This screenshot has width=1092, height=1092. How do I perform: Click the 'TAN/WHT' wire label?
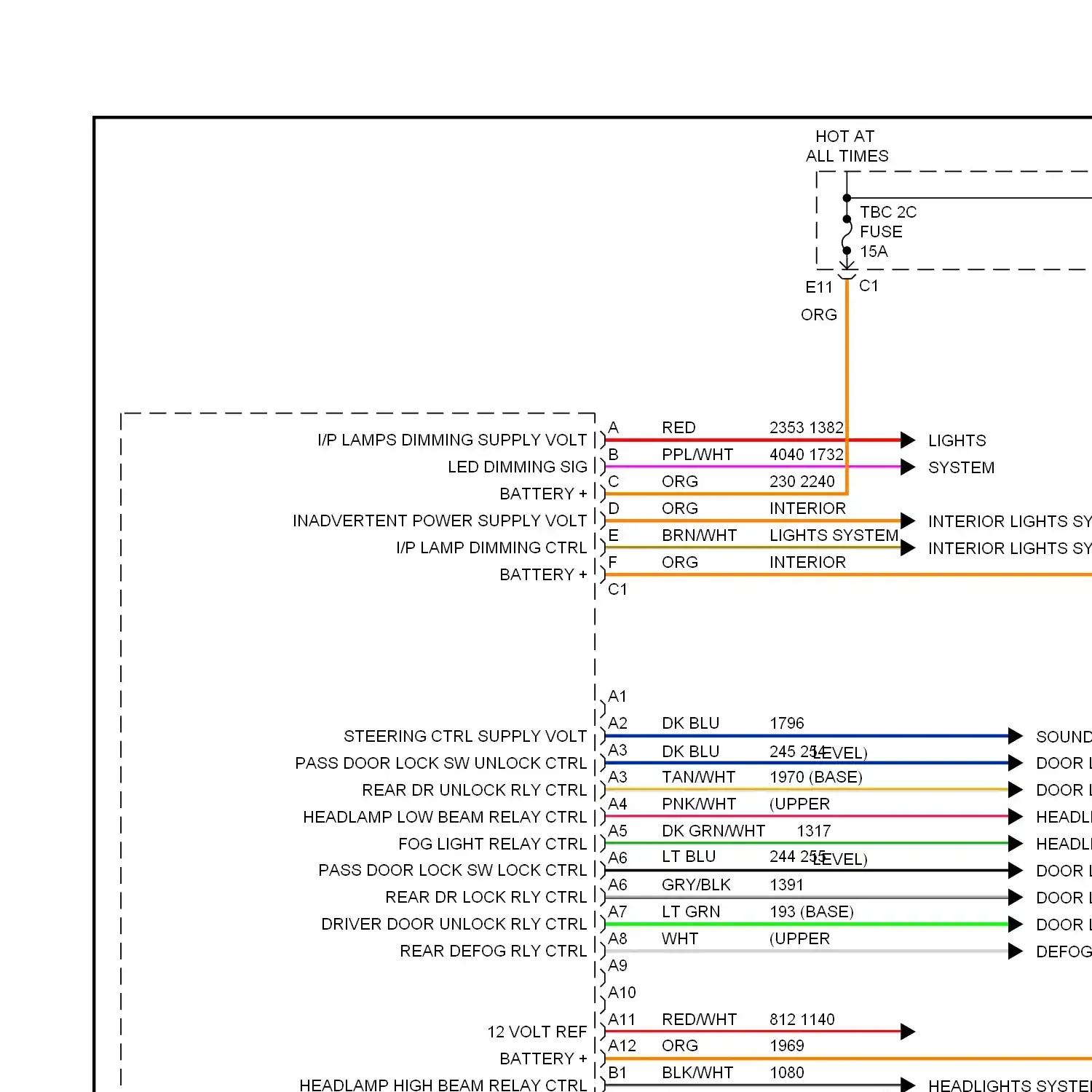tap(699, 777)
